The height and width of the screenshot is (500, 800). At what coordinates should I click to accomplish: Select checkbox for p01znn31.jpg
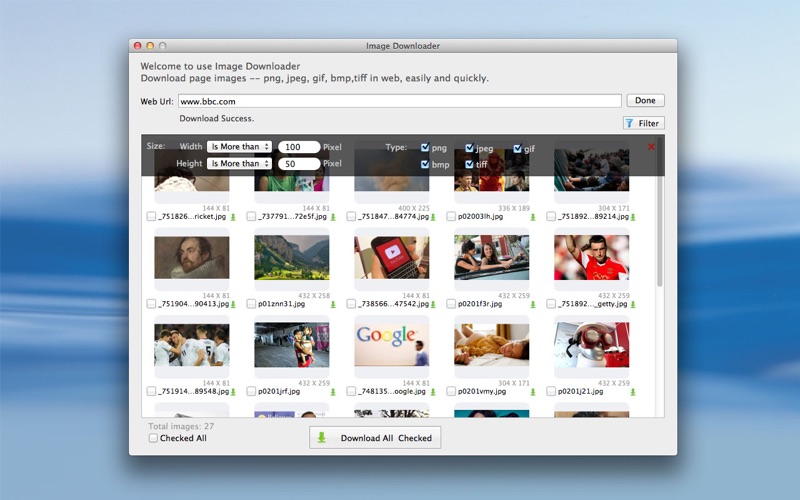[251, 304]
